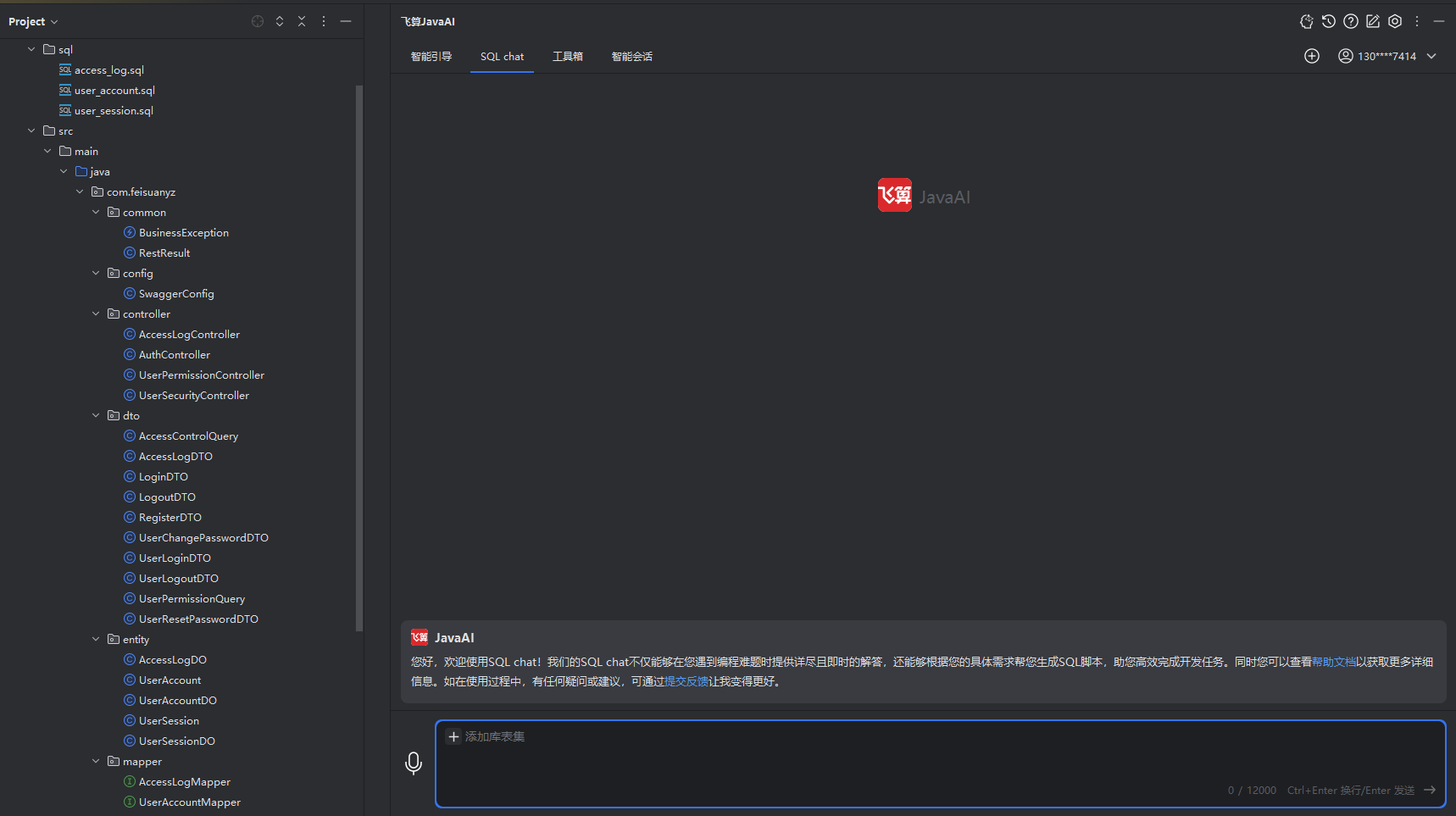Select LoginDTO class
This screenshot has width=1456, height=816.
click(x=163, y=476)
